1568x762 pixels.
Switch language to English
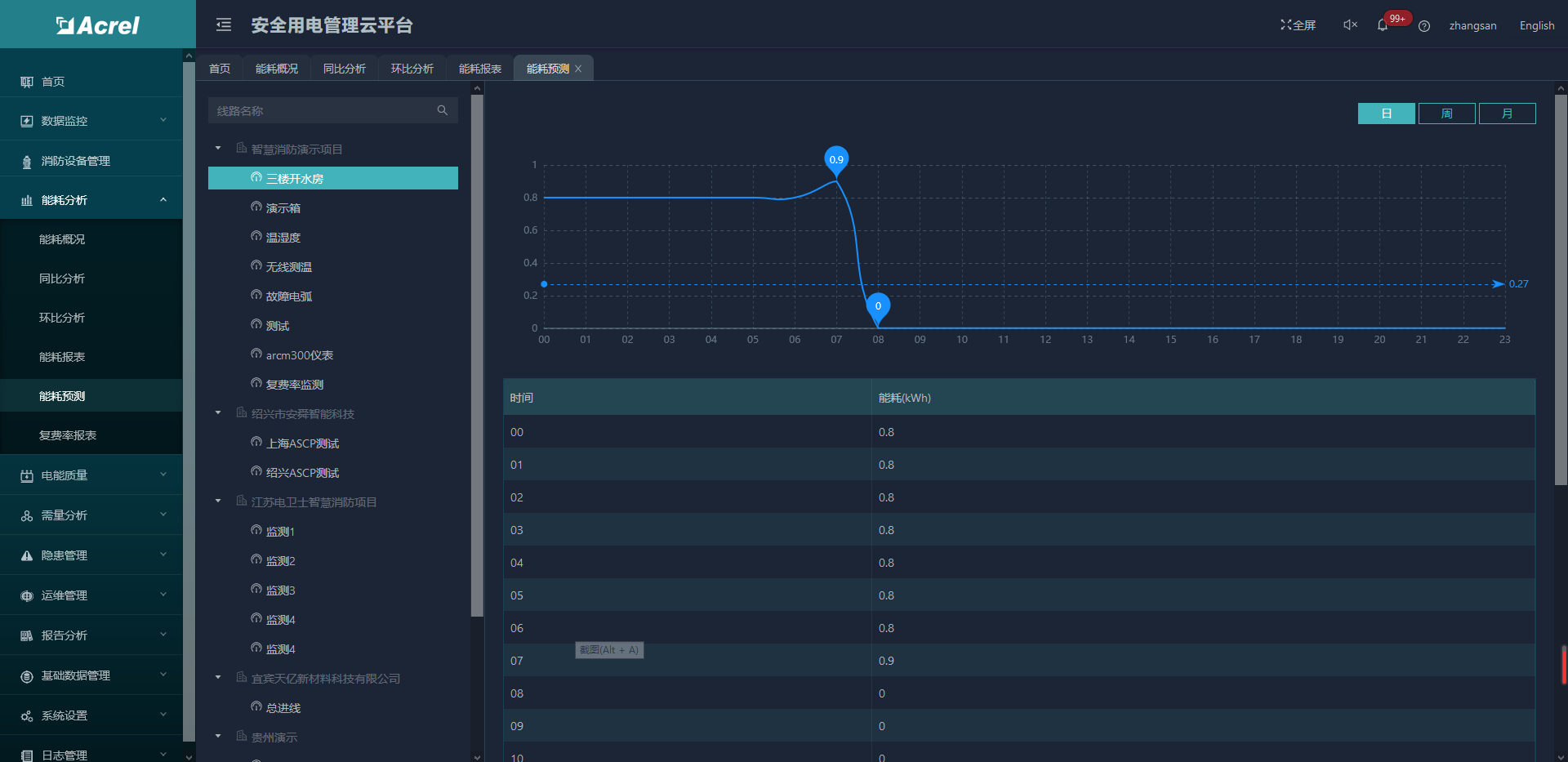point(1536,25)
